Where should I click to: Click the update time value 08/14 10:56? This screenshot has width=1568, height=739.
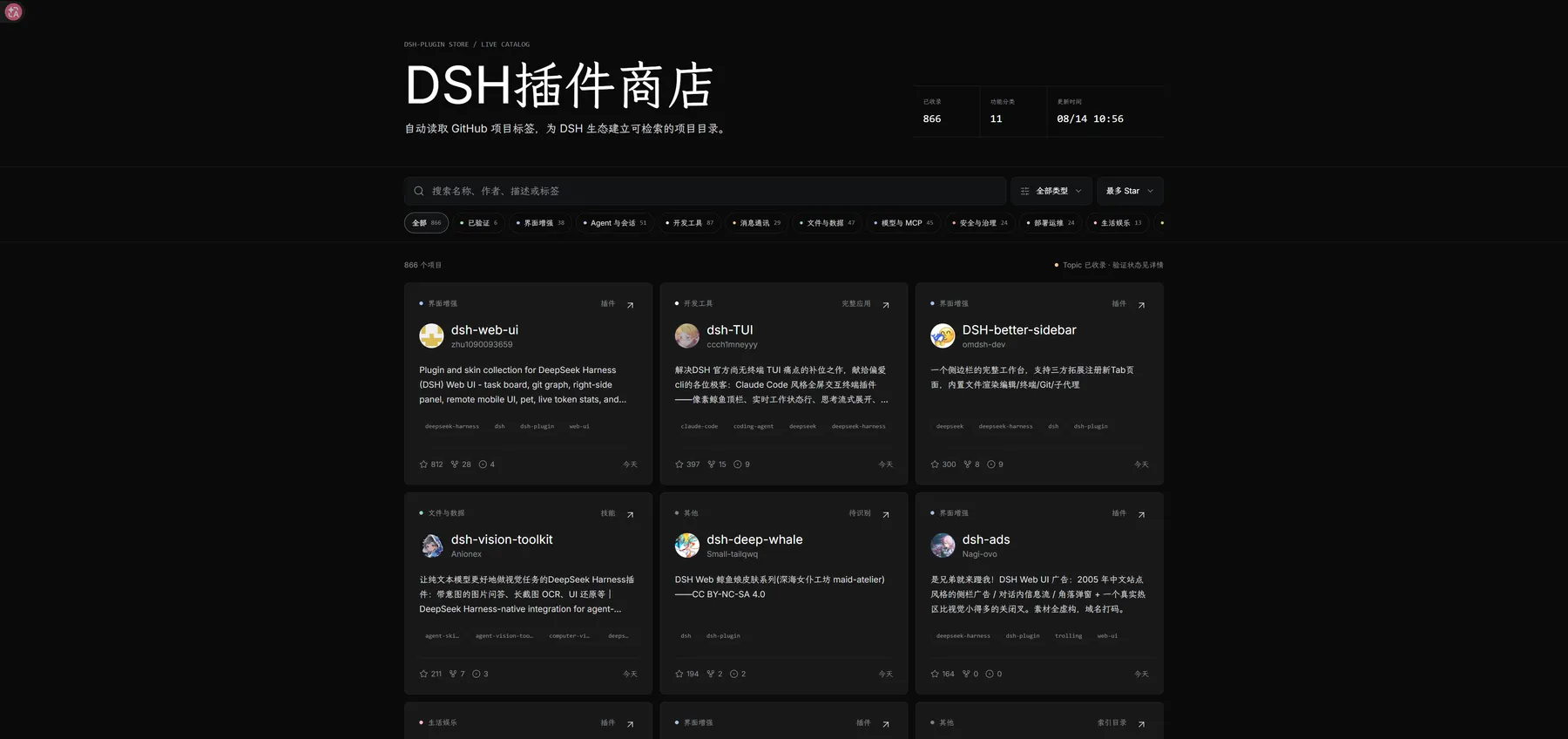[x=1090, y=119]
